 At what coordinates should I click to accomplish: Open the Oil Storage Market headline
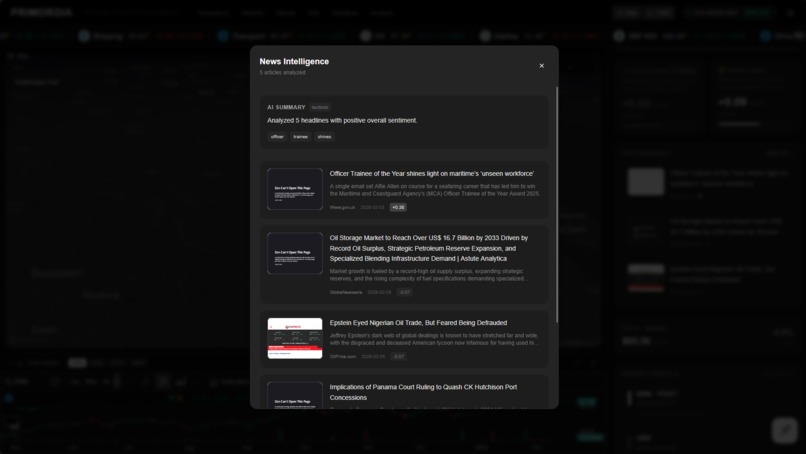429,248
